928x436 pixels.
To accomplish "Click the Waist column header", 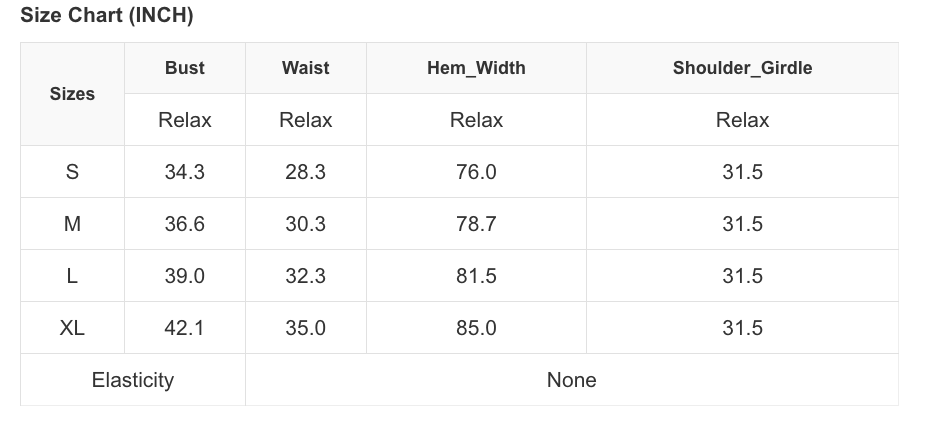I will (x=305, y=68).
